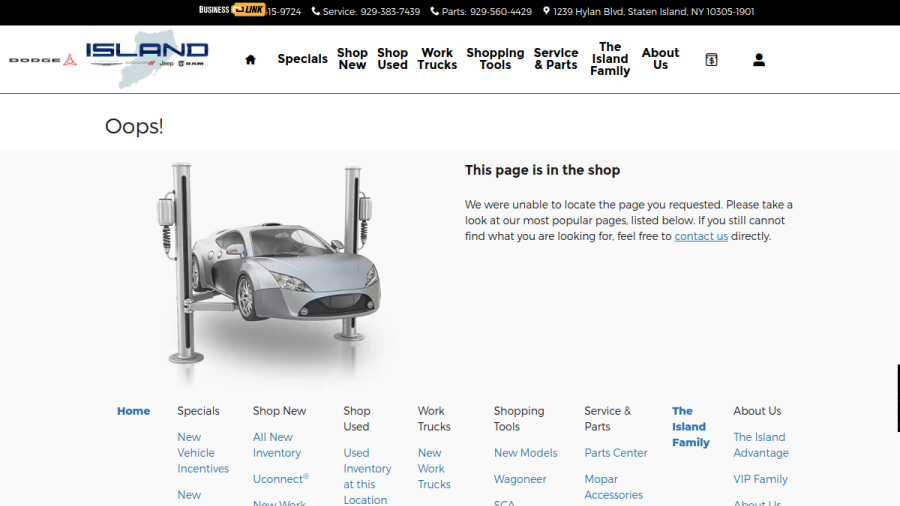Image resolution: width=900 pixels, height=506 pixels.
Task: Click 'This page is in the shop' heading
Action: (542, 170)
